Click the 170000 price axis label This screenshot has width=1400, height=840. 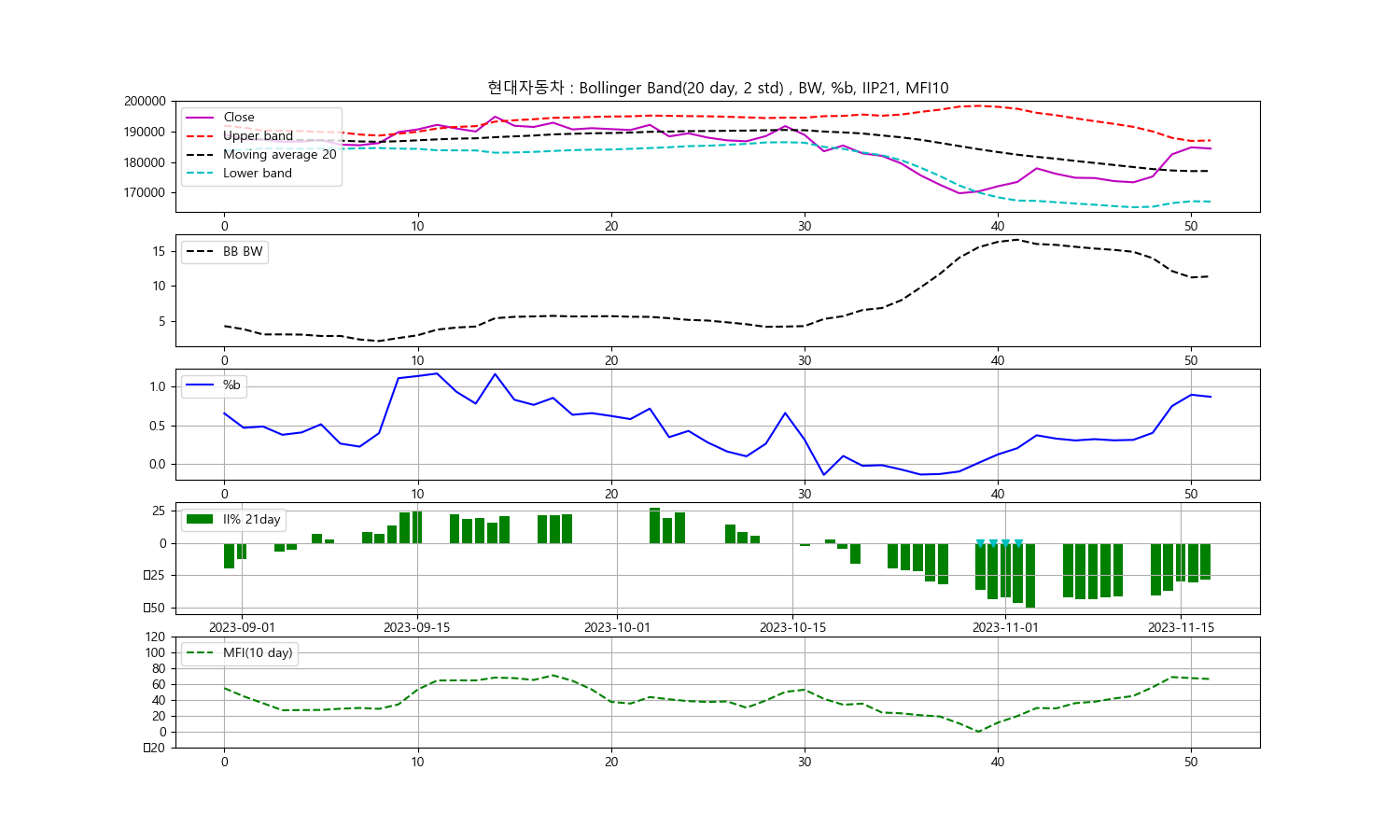[x=146, y=193]
